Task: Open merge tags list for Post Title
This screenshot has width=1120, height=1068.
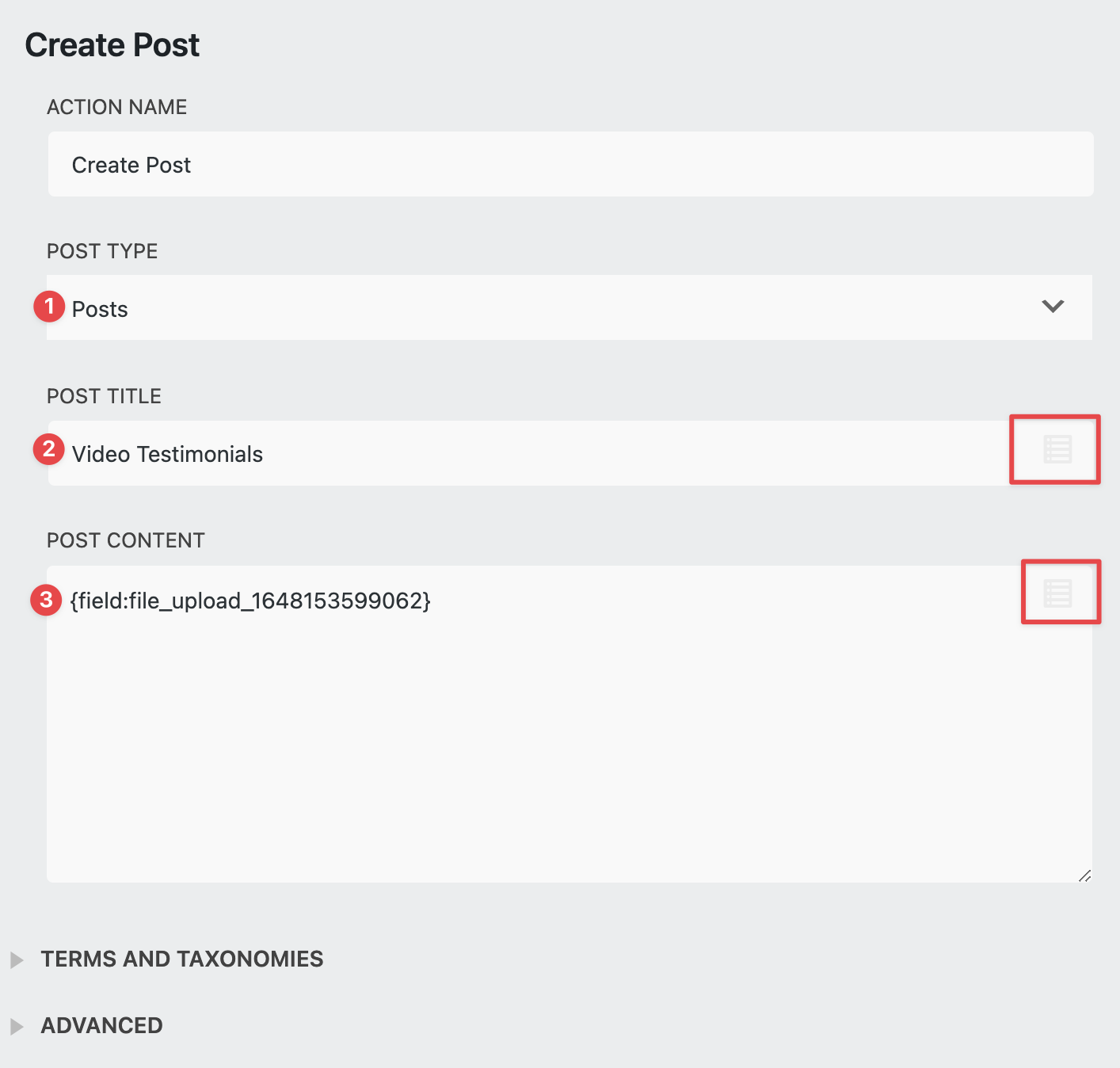Action: [x=1057, y=449]
